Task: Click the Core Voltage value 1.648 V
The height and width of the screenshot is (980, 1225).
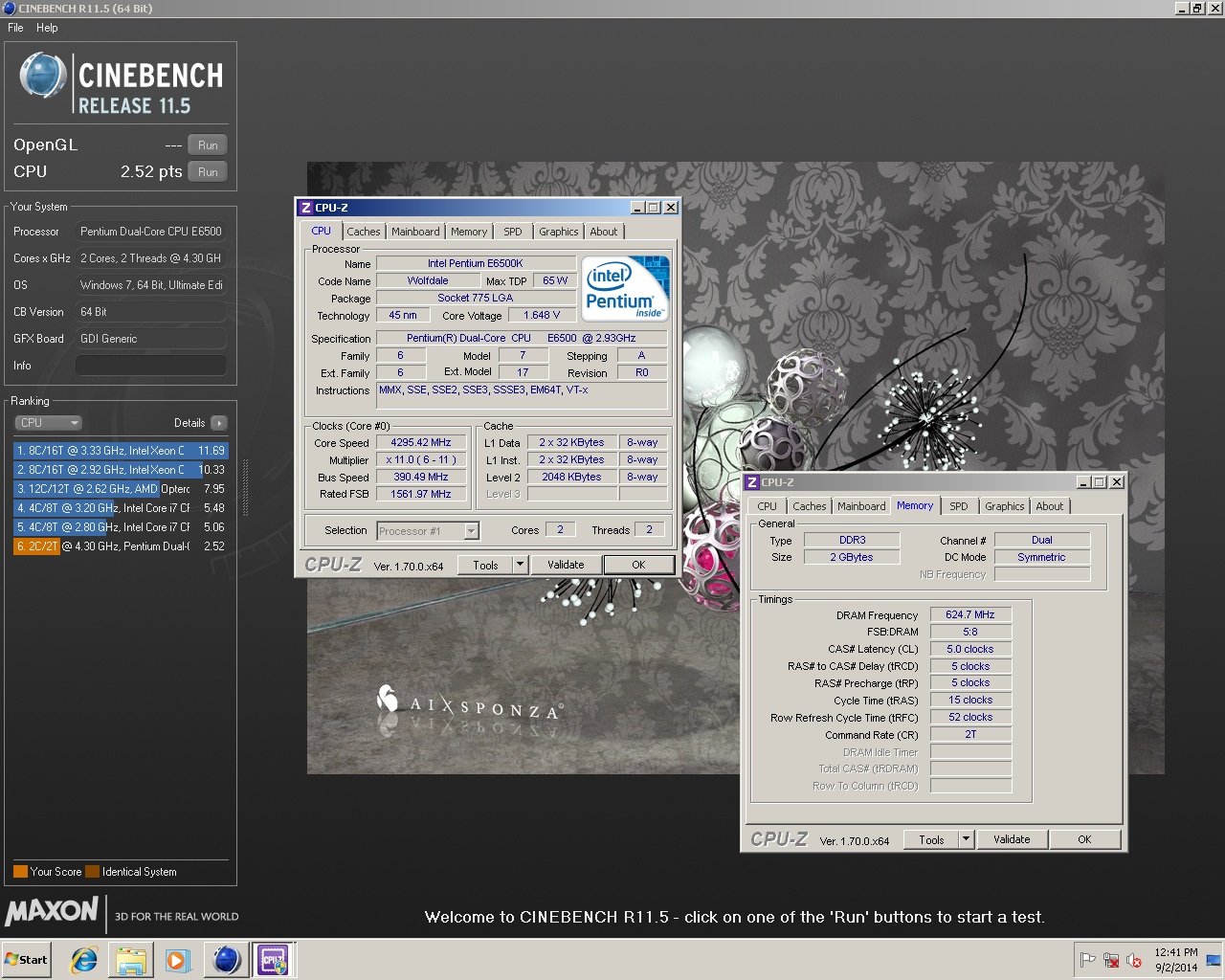Action: coord(542,315)
